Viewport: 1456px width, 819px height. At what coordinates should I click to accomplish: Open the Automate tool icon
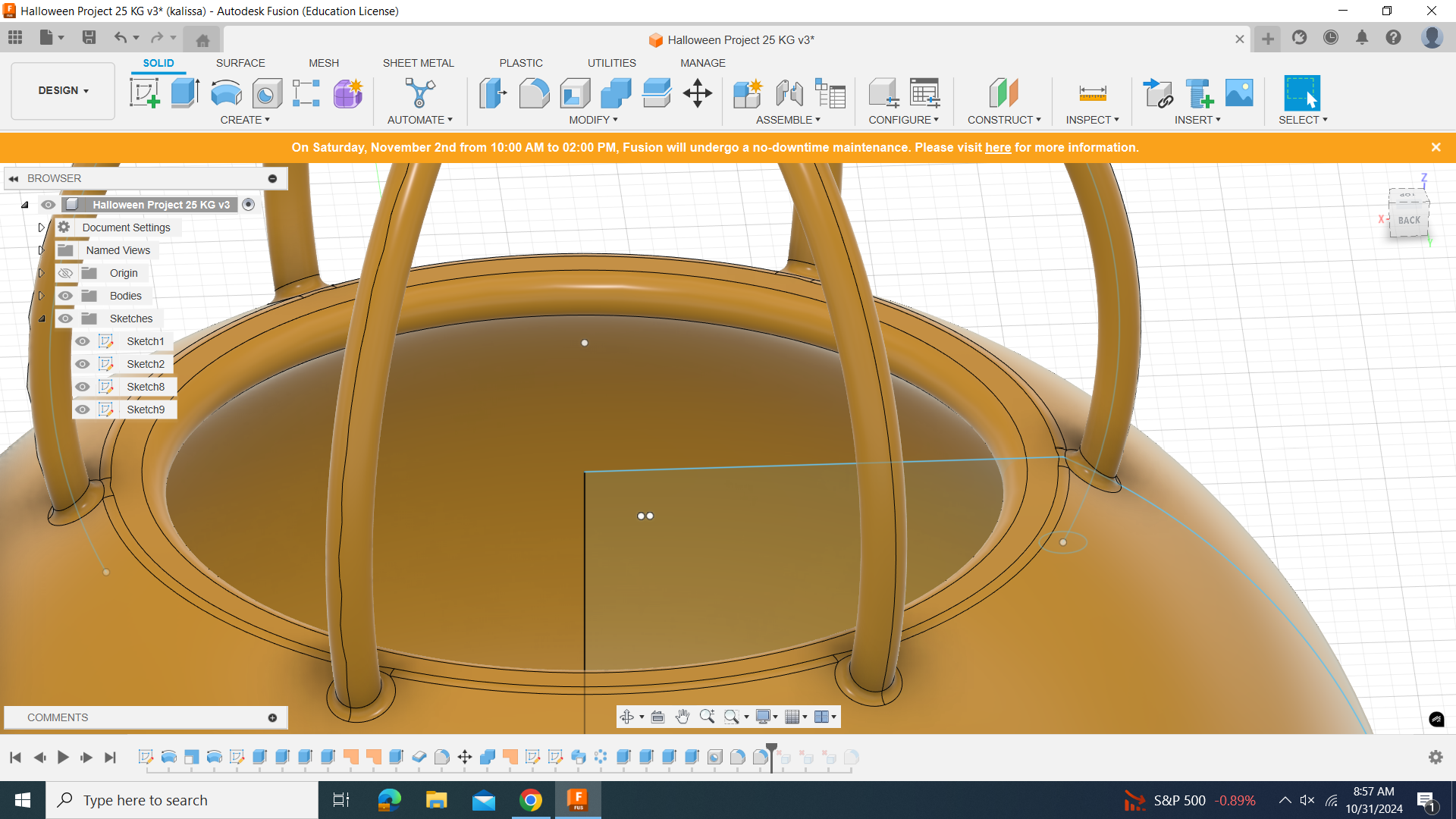click(420, 93)
